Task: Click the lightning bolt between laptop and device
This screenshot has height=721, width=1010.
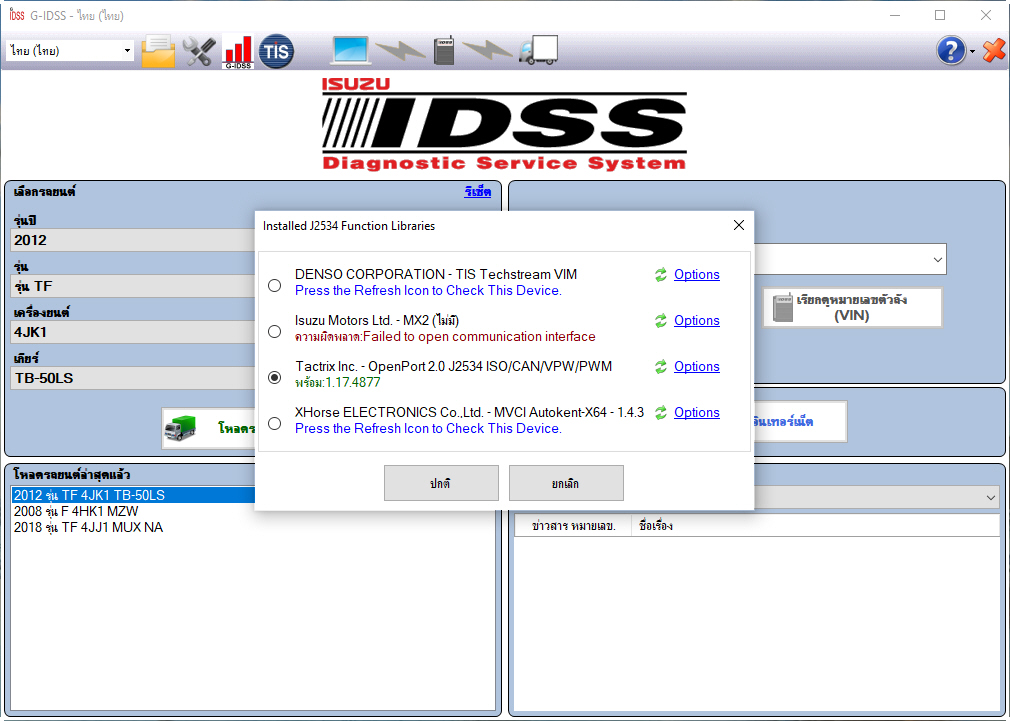Action: pyautogui.click(x=401, y=50)
